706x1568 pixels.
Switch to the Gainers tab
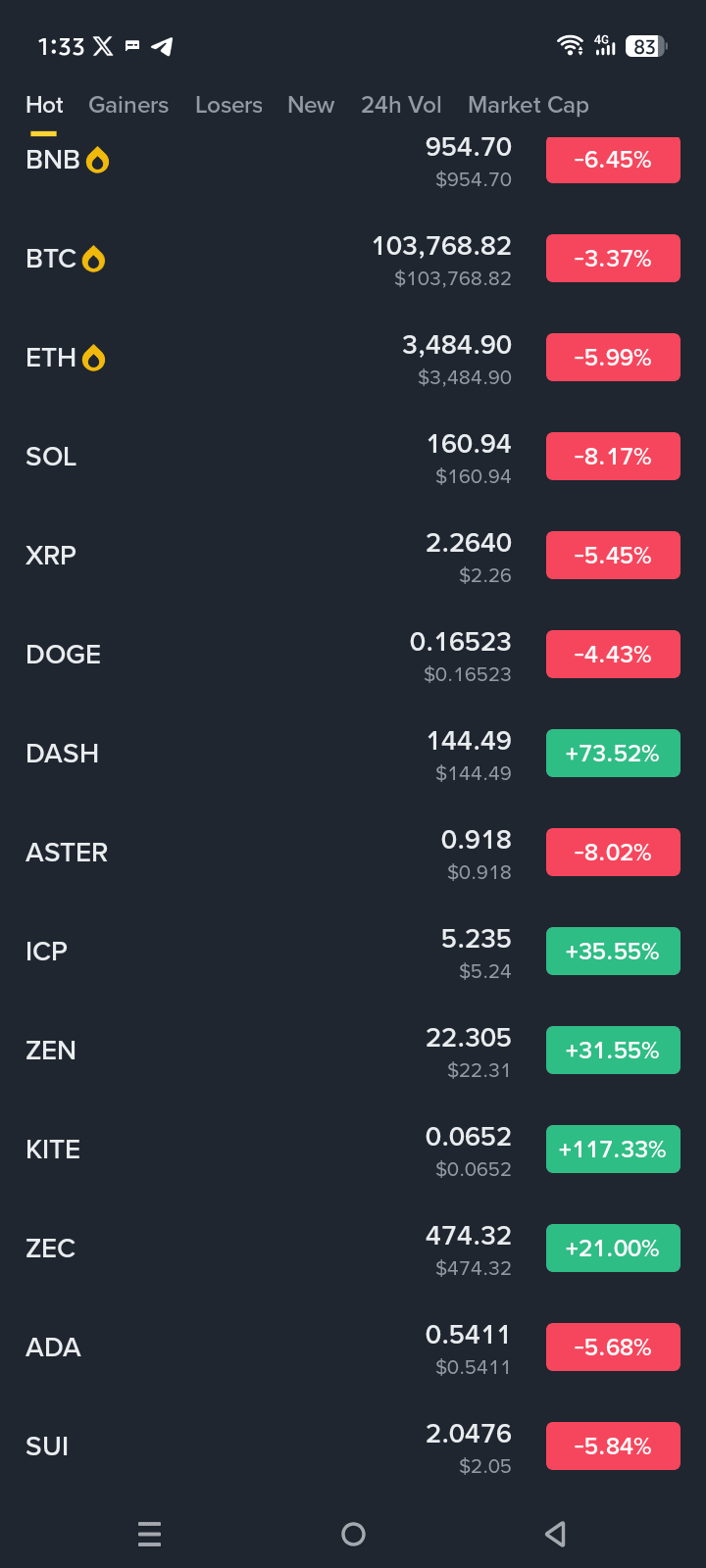[x=128, y=105]
